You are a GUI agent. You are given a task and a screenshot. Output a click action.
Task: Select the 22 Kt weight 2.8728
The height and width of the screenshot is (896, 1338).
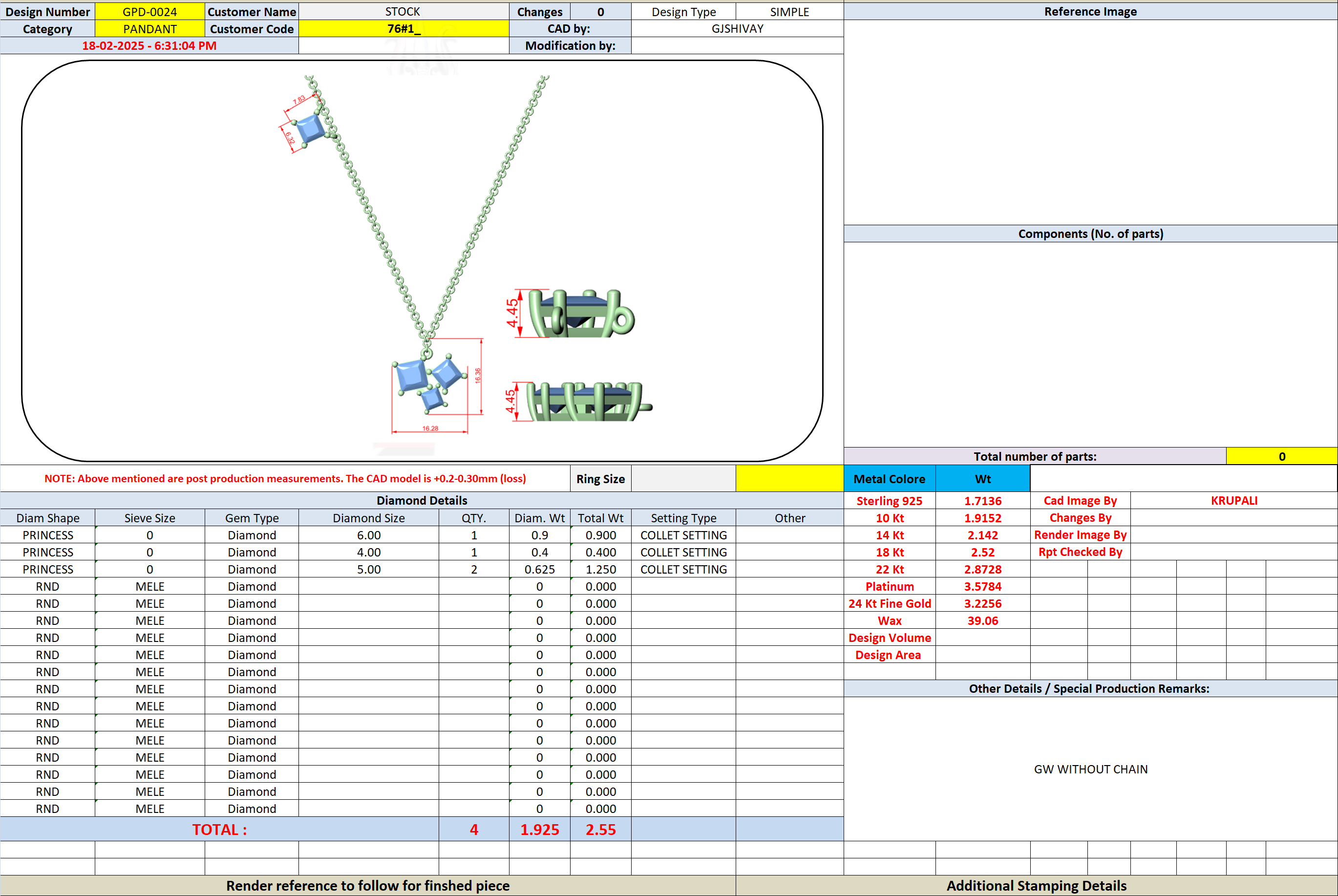(983, 569)
